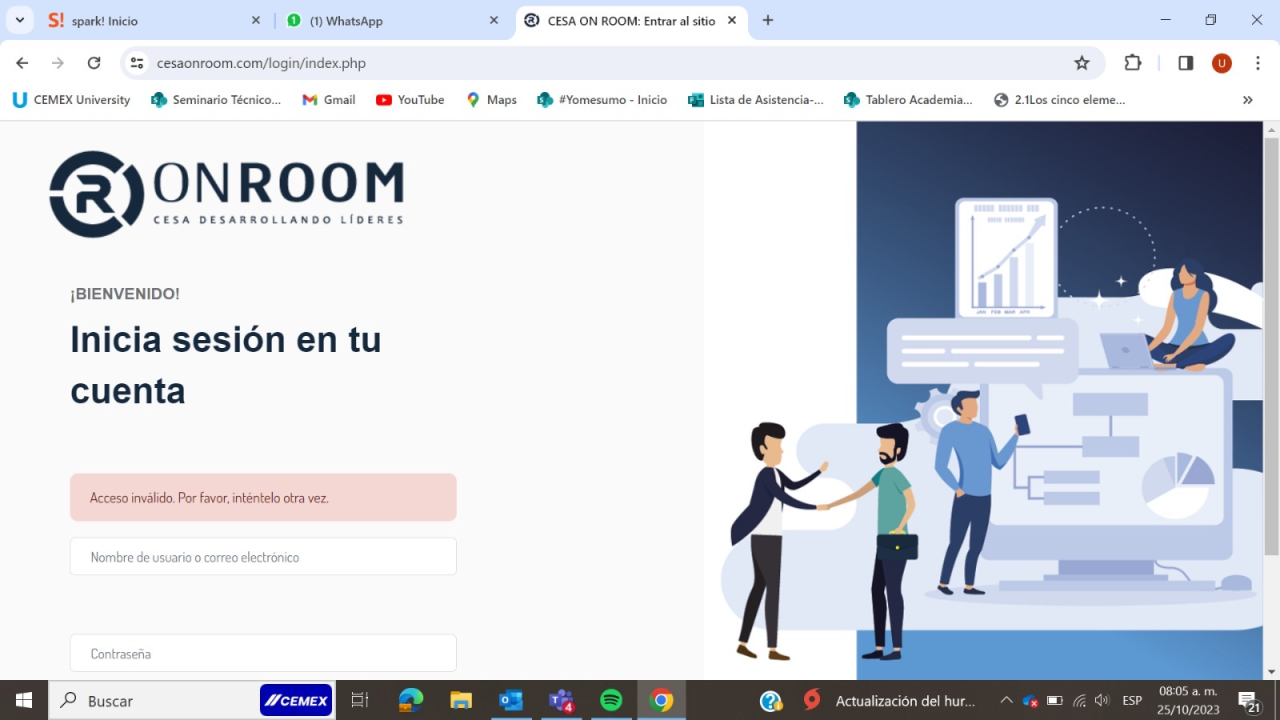This screenshot has width=1280, height=720.
Task: Expand the tab search dropdown arrow
Action: [x=19, y=20]
